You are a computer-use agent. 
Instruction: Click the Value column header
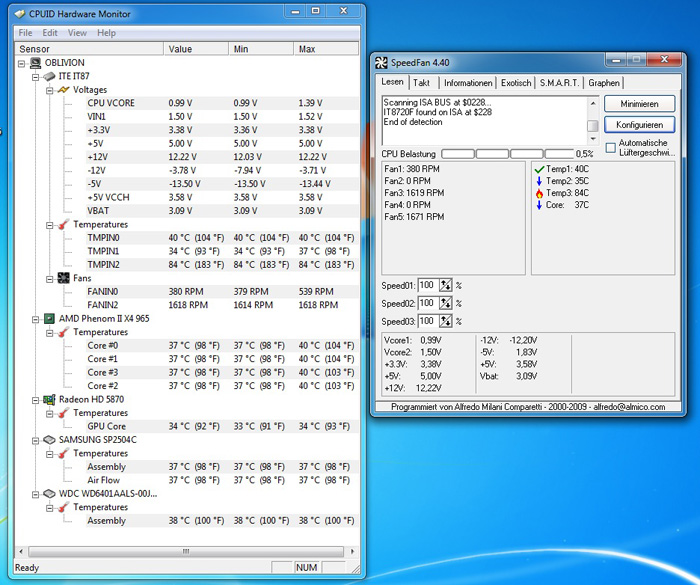click(196, 49)
